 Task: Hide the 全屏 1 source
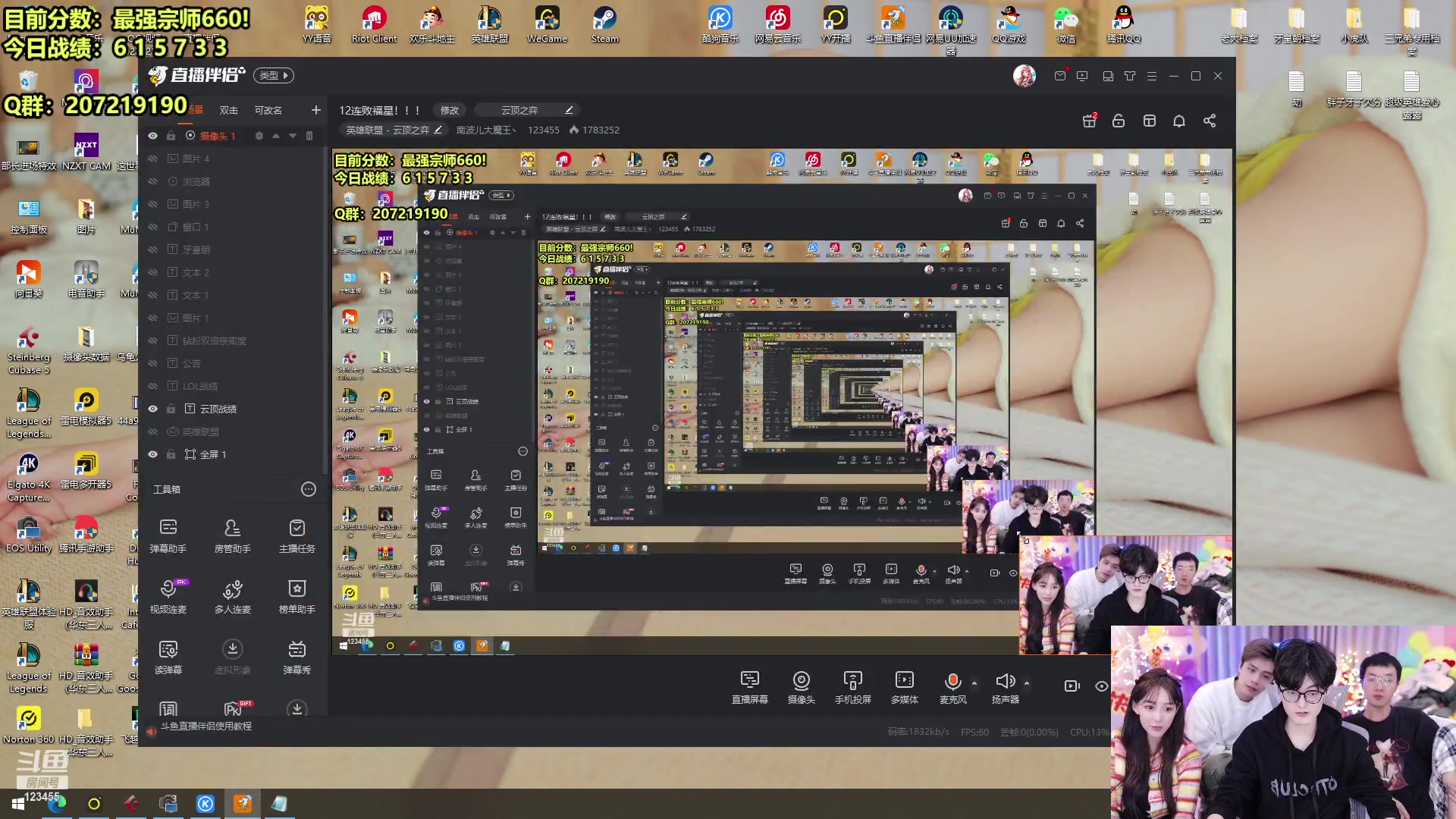pyautogui.click(x=152, y=454)
